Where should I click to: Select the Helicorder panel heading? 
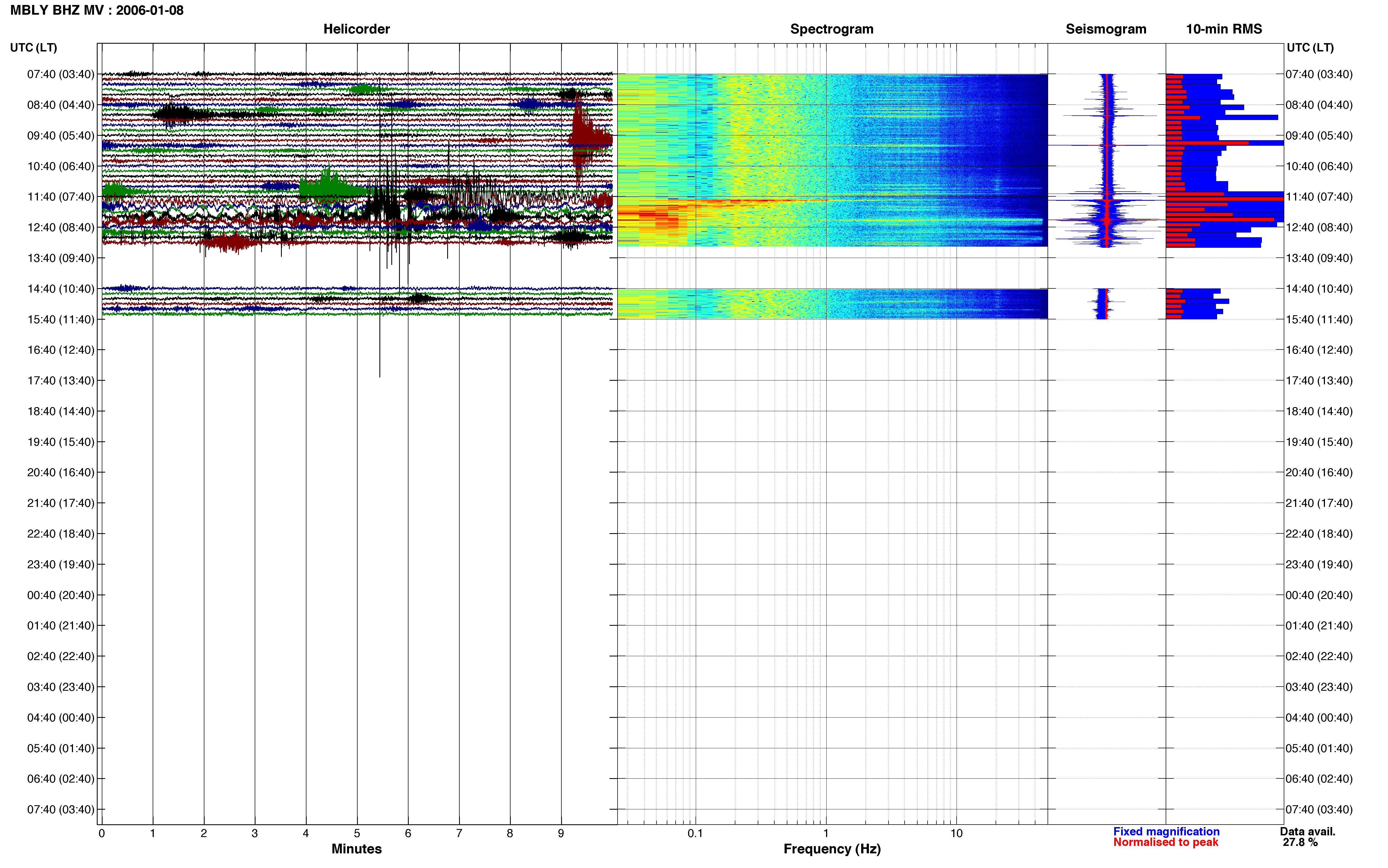356,29
